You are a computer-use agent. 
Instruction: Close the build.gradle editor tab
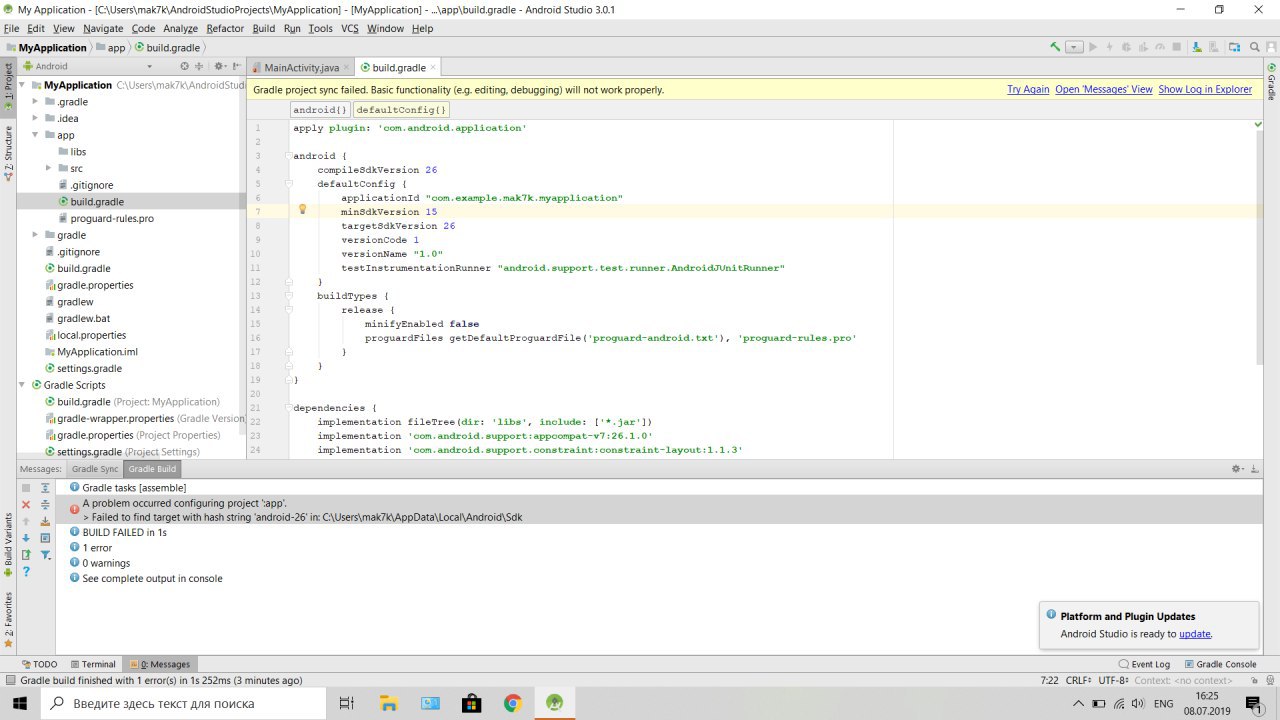[x=432, y=67]
